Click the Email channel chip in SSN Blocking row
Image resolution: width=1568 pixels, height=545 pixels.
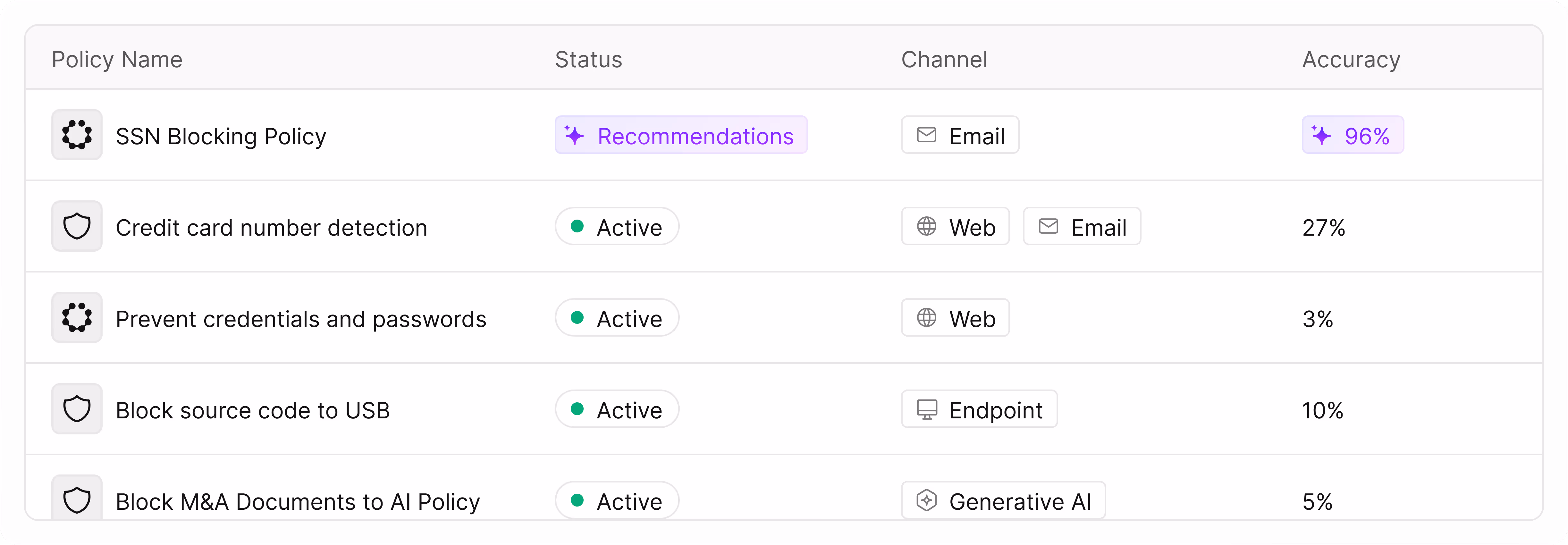point(959,135)
